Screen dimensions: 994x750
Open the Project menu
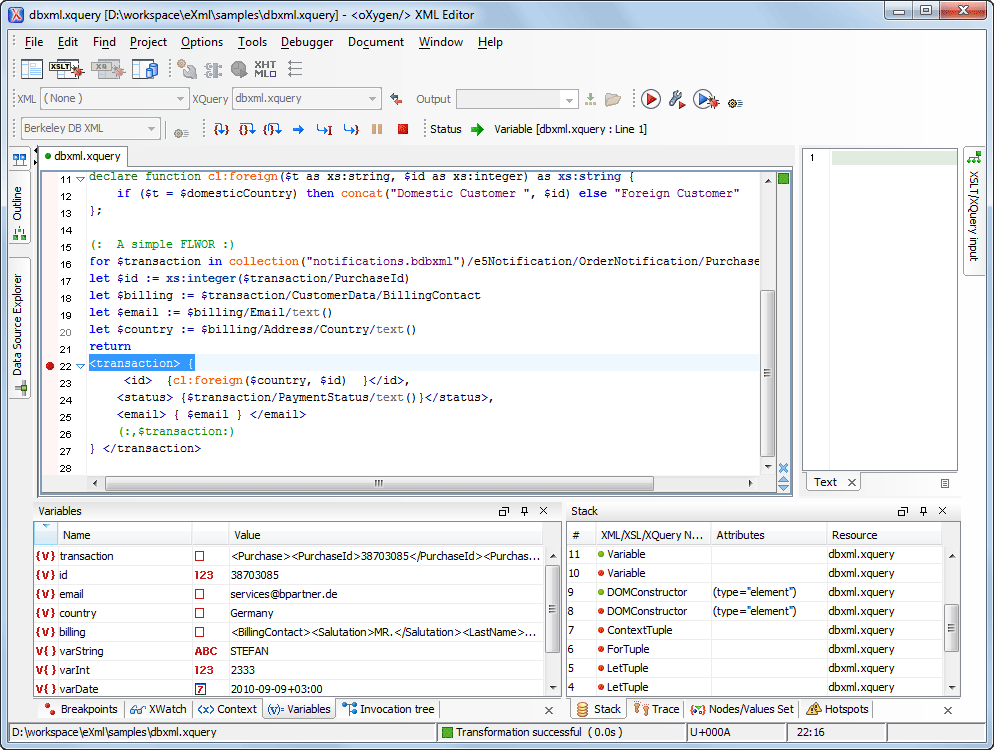click(x=148, y=42)
